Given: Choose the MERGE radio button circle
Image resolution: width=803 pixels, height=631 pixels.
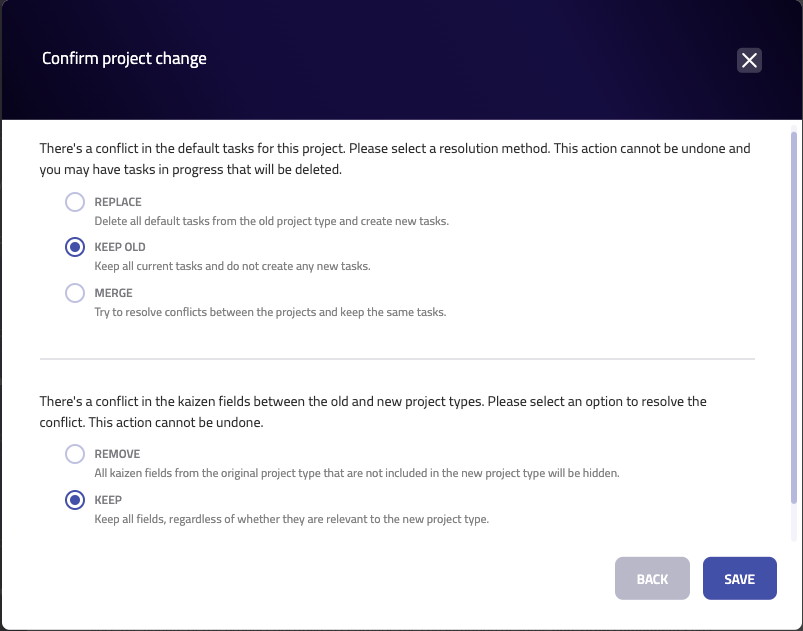Looking at the screenshot, I should (x=75, y=293).
